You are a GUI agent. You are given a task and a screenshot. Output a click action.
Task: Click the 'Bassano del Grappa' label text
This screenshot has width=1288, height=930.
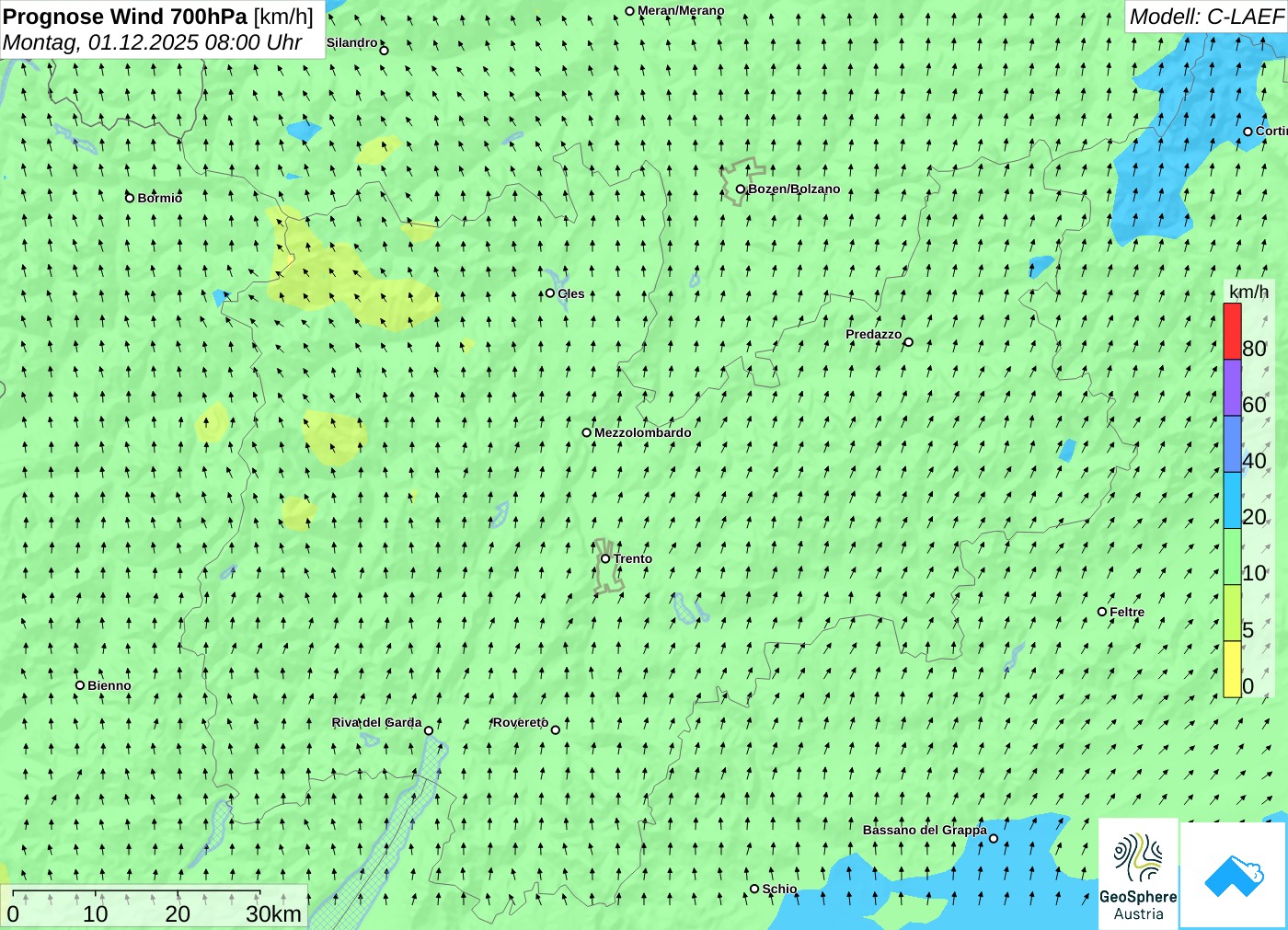tap(925, 830)
